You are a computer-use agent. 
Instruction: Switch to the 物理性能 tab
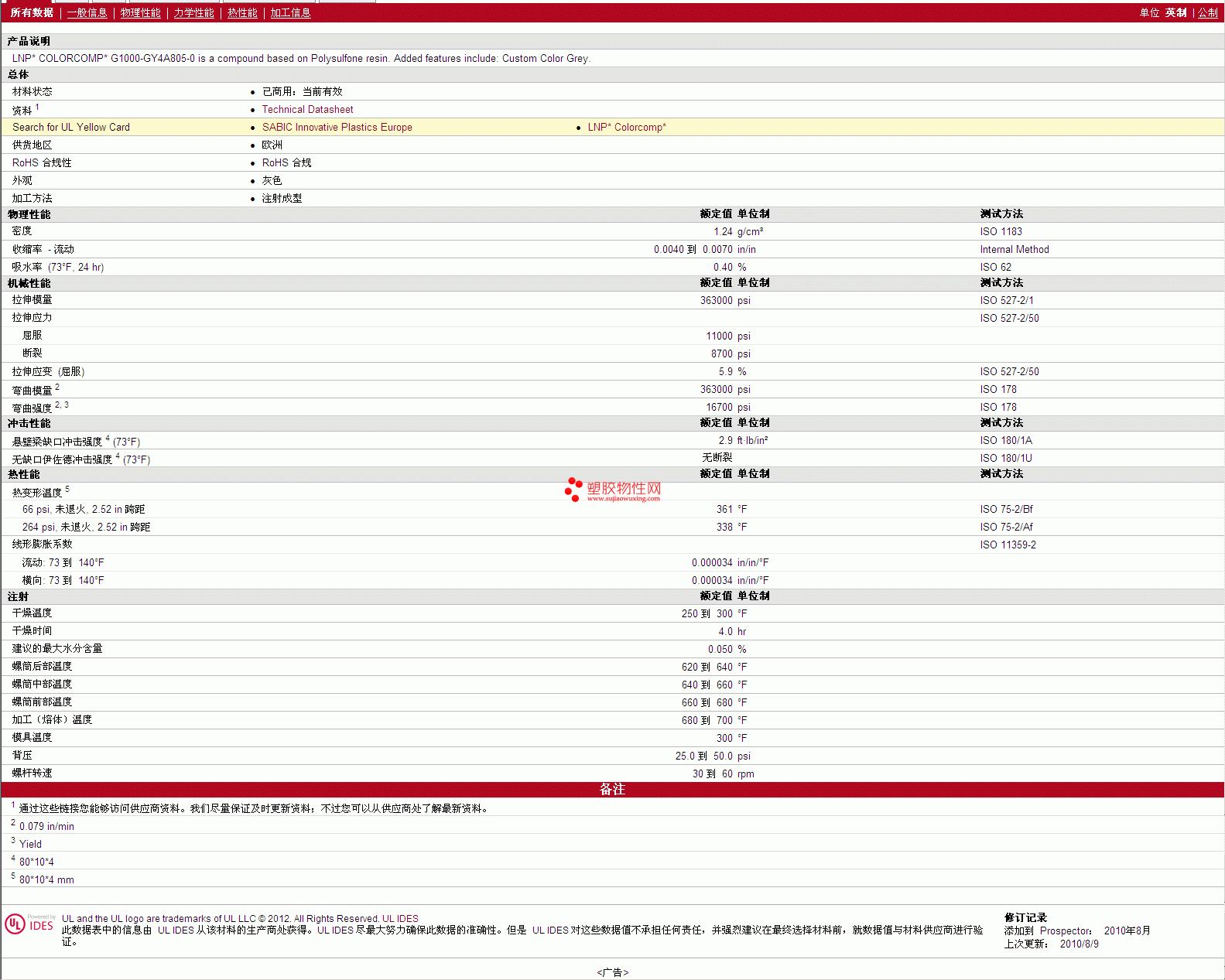(140, 12)
